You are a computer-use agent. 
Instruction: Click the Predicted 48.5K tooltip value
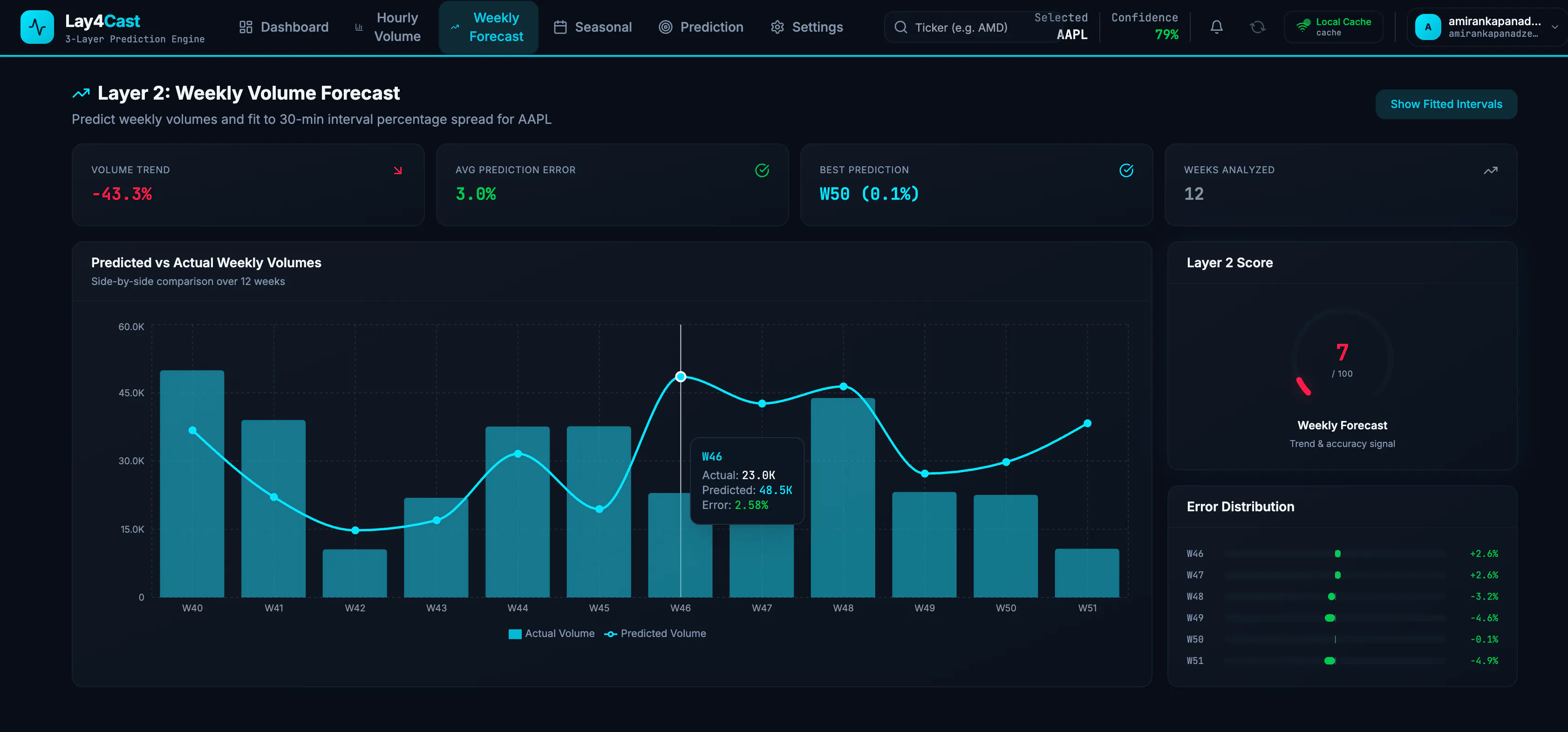click(x=776, y=490)
